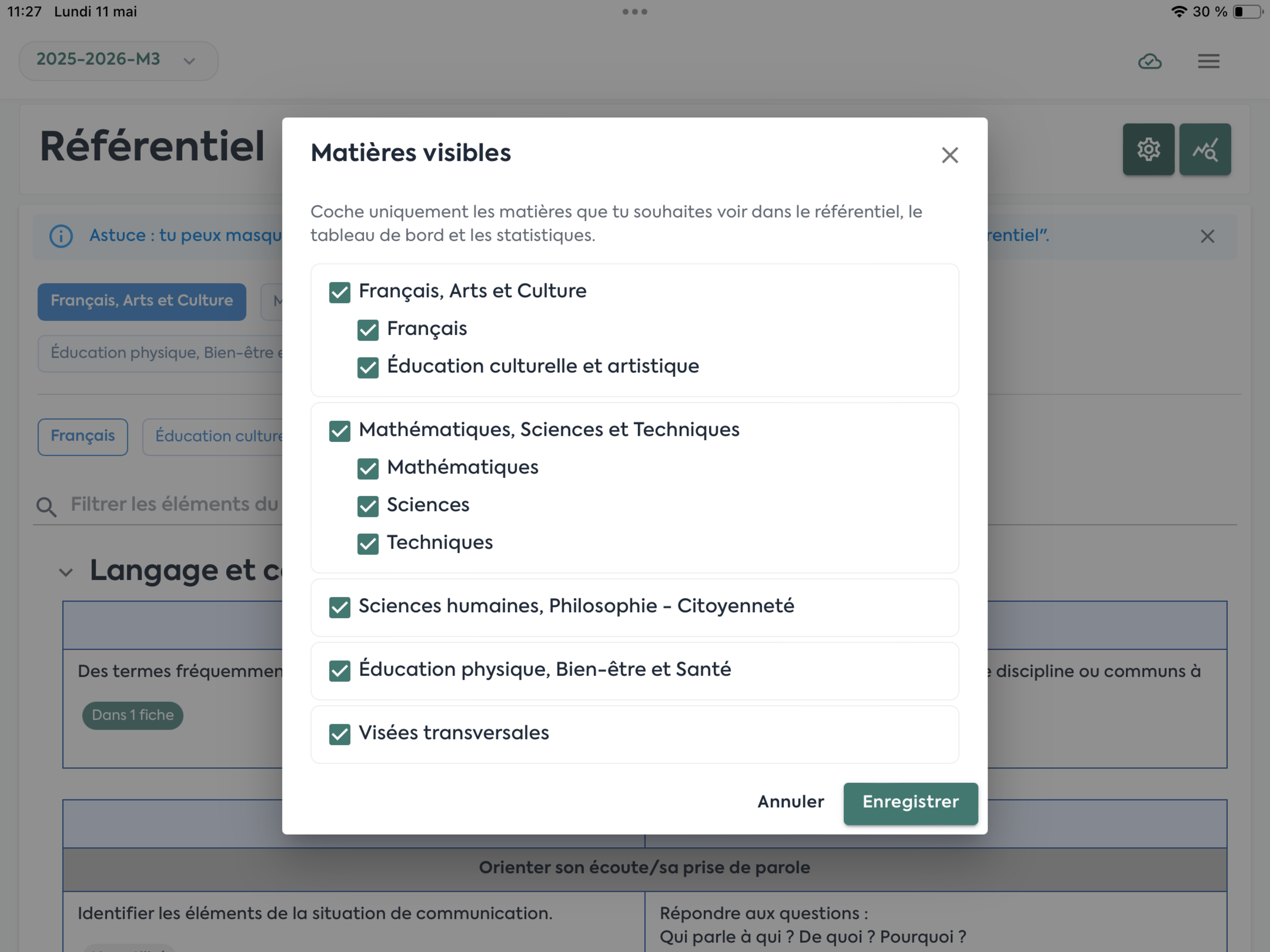Toggle the Visées transversales checkbox
Screen dimensions: 1270x952
339,734
